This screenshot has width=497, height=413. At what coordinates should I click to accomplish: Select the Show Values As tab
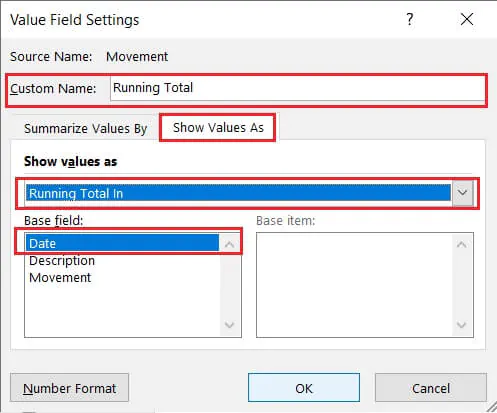point(218,128)
